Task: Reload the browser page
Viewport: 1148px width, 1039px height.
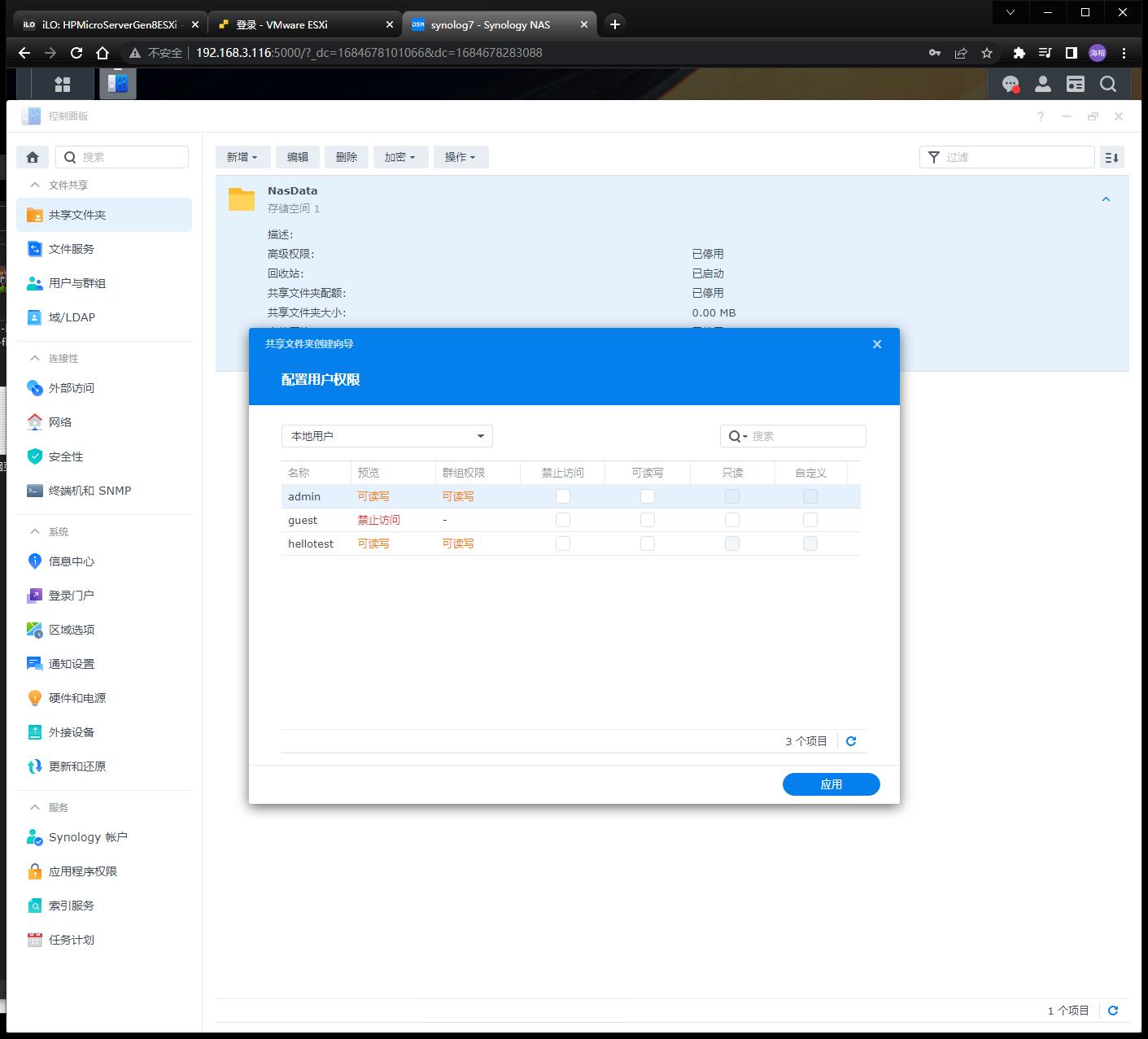Action: click(x=76, y=53)
